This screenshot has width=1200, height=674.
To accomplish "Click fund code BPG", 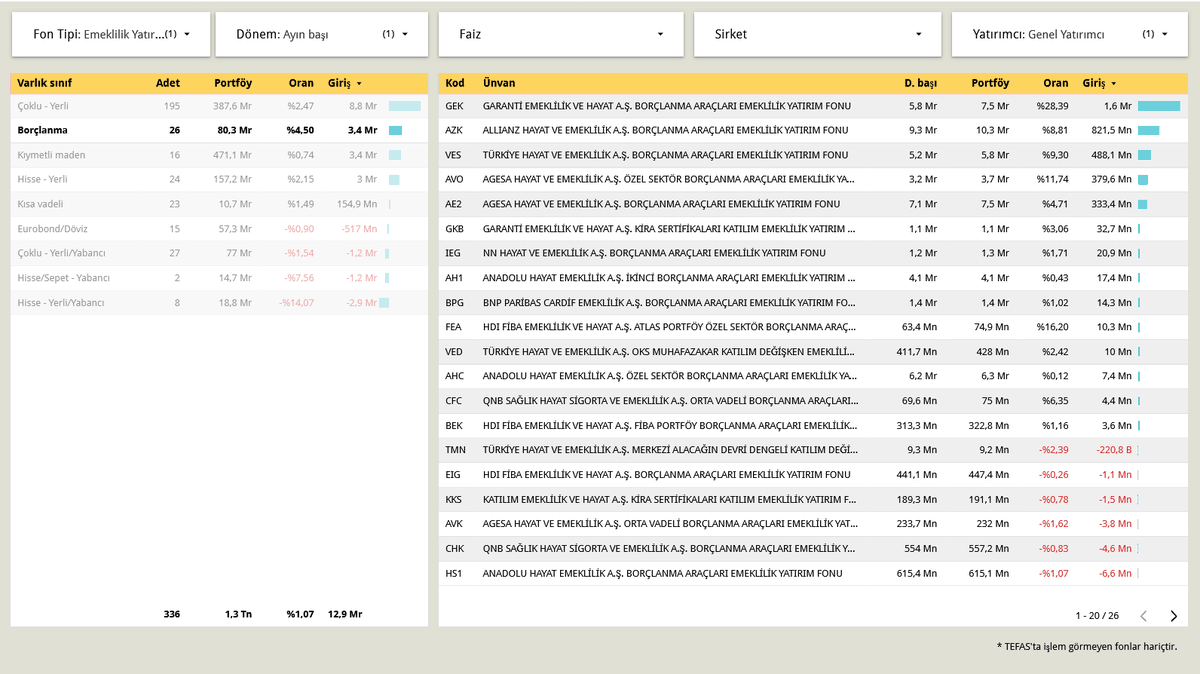I will 455,302.
